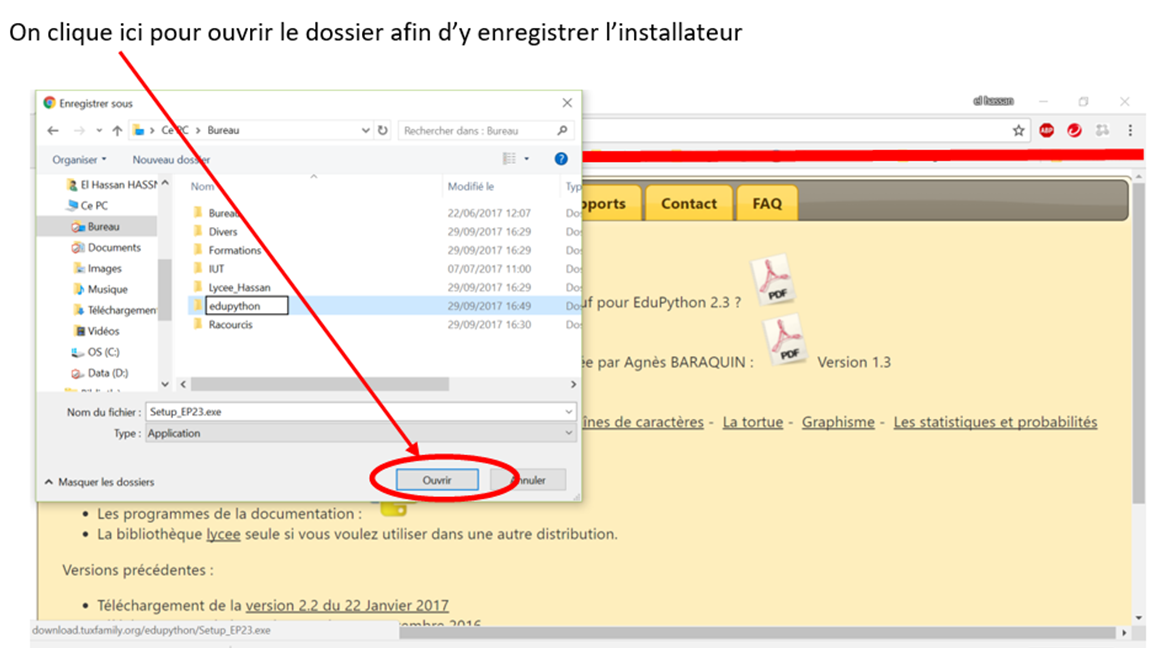Bookmark this page with the star icon

(x=1018, y=130)
